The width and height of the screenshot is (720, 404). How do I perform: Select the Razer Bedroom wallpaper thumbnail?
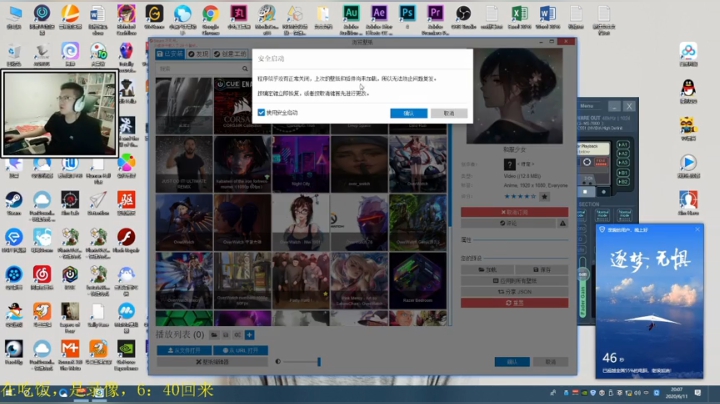(417, 281)
